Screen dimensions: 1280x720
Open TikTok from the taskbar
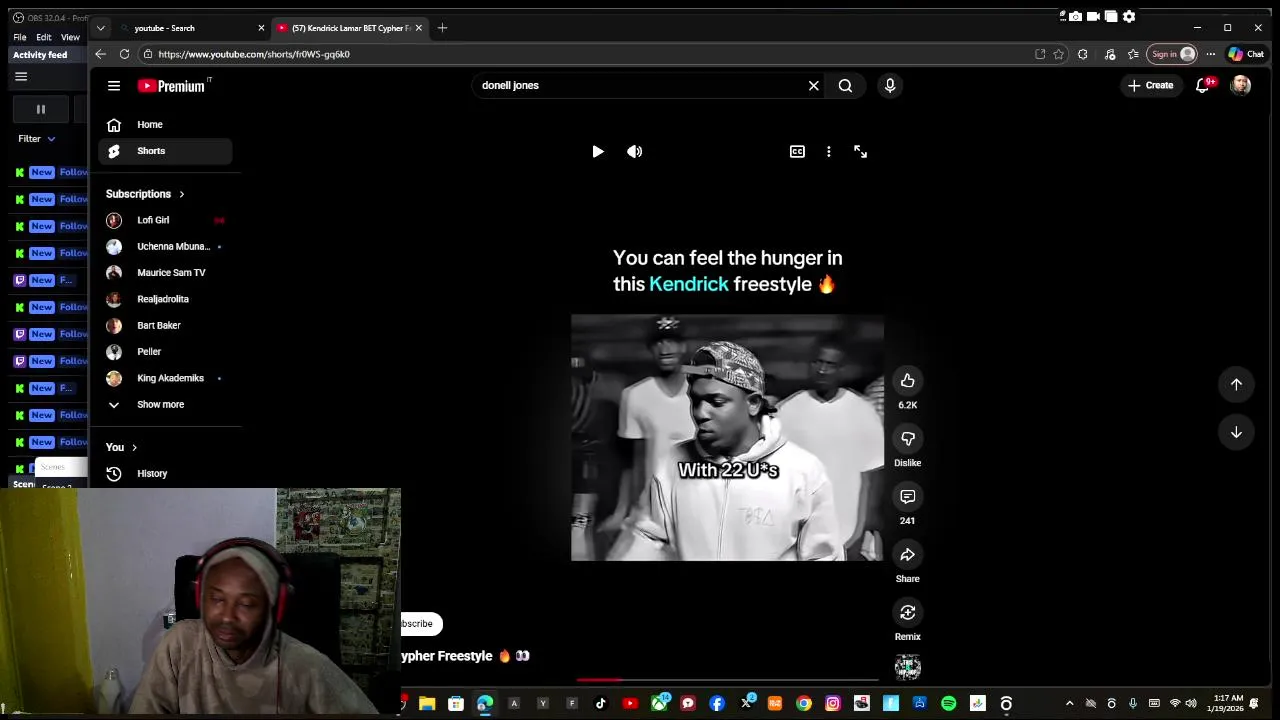tap(601, 703)
